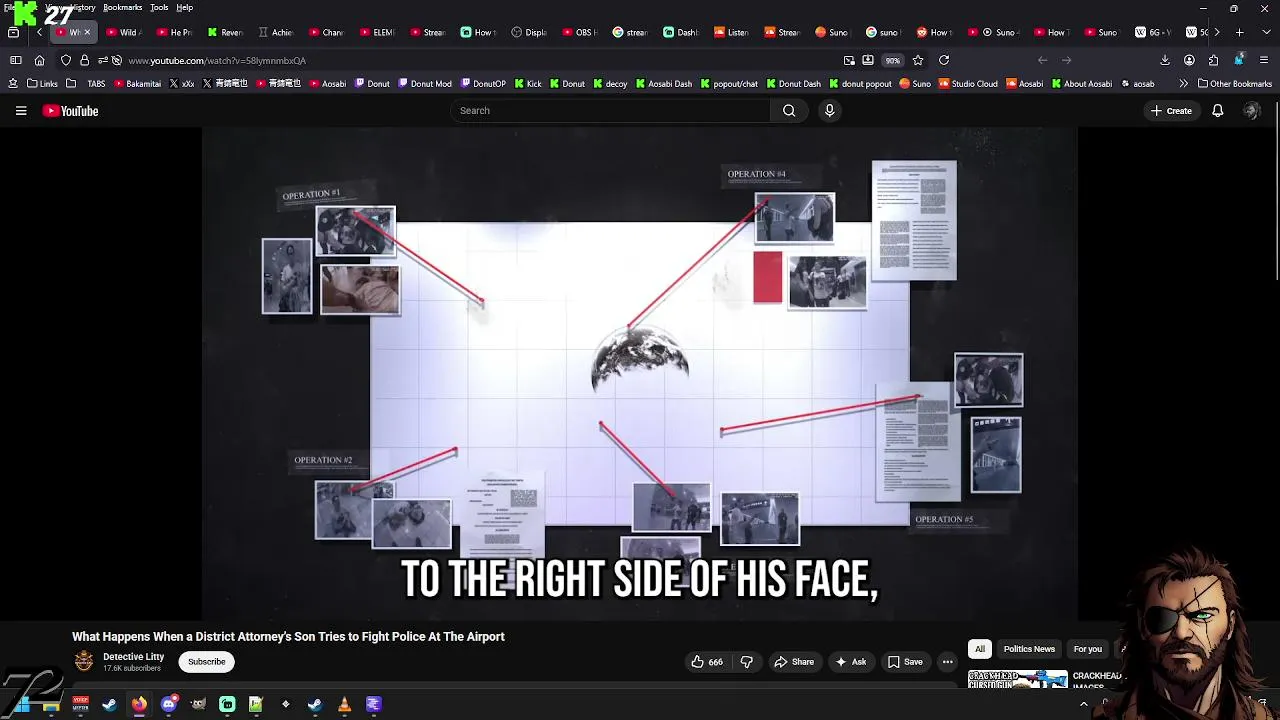Open Firefox extensions puzzle icon
1280x720 pixels.
tap(1213, 60)
